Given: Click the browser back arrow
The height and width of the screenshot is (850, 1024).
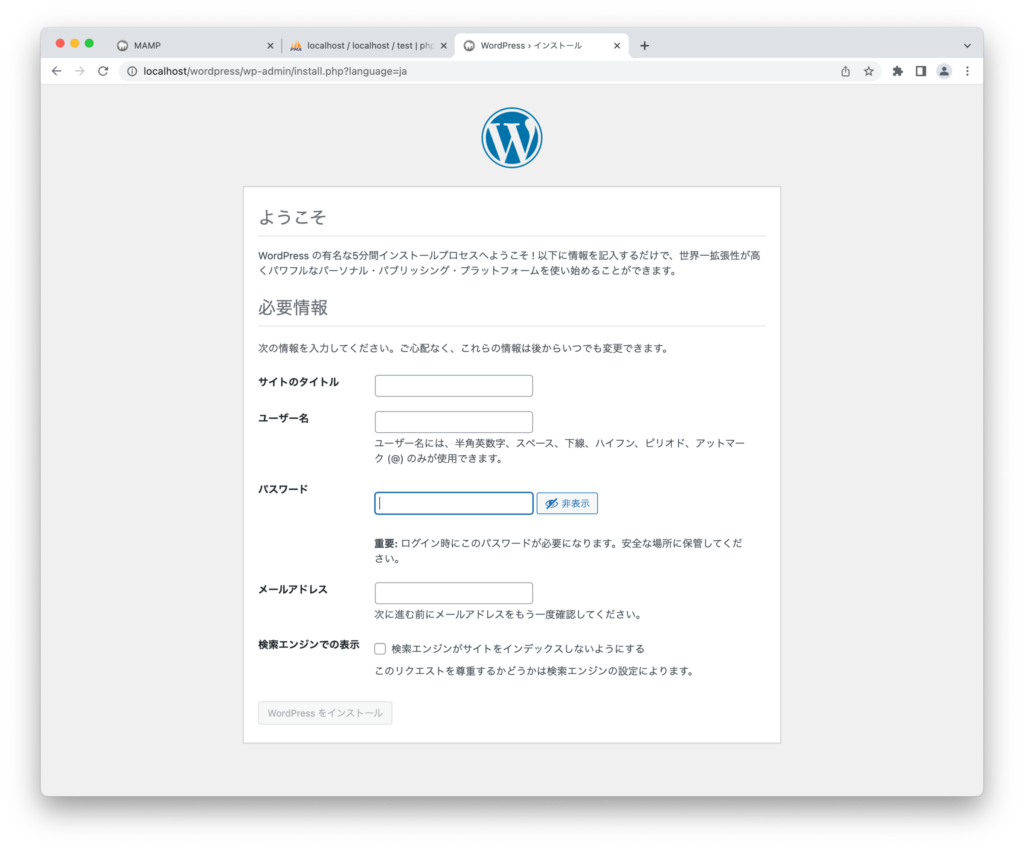Looking at the screenshot, I should tap(56, 71).
